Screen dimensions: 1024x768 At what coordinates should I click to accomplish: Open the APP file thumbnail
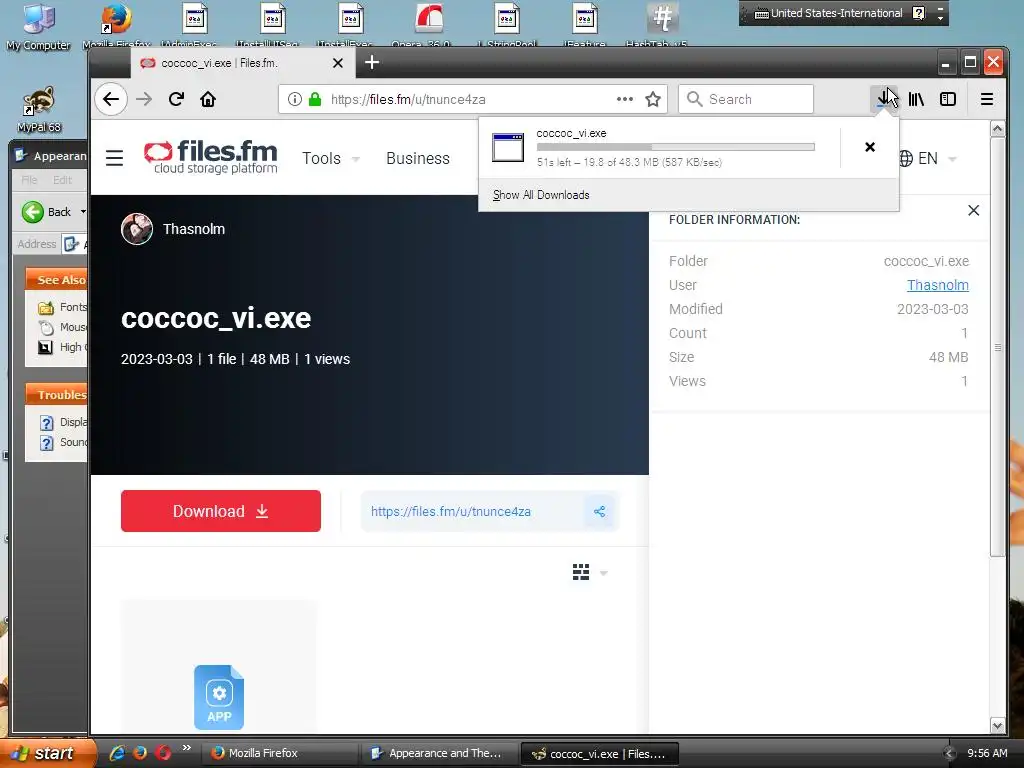[x=219, y=697]
